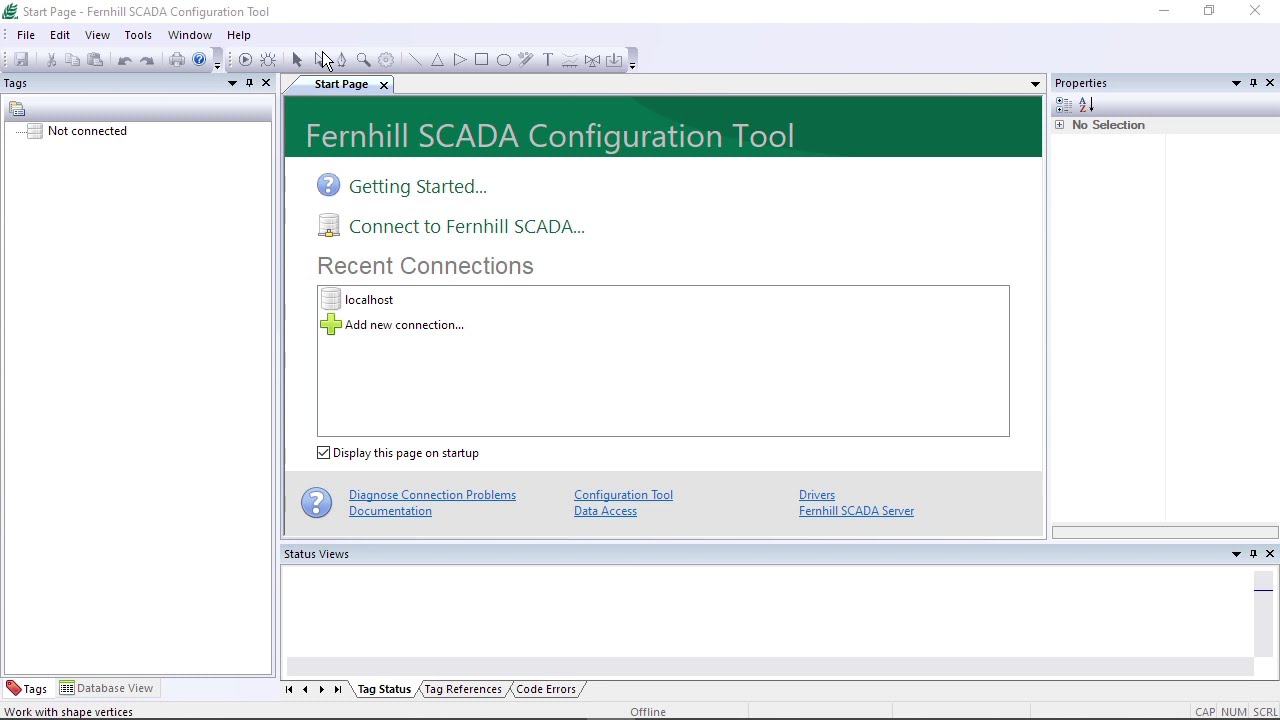Select the trend chart tool
This screenshot has height=720, width=1280.
pyautogui.click(x=570, y=60)
